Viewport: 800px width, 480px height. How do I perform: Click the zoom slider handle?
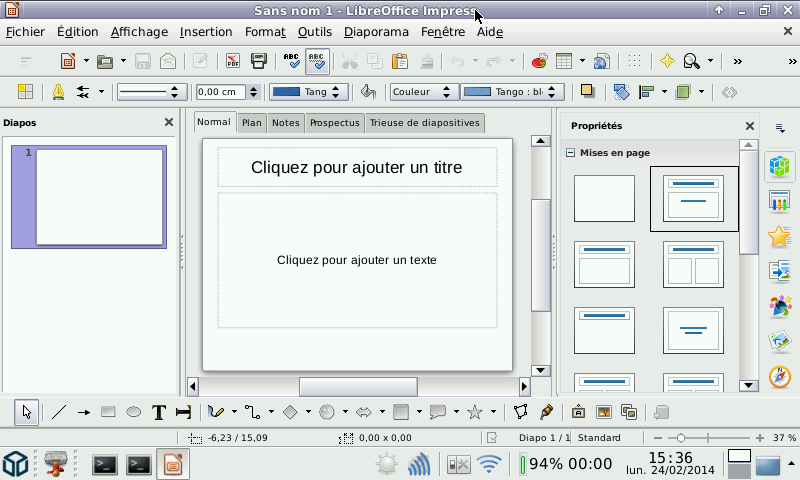pyautogui.click(x=680, y=438)
